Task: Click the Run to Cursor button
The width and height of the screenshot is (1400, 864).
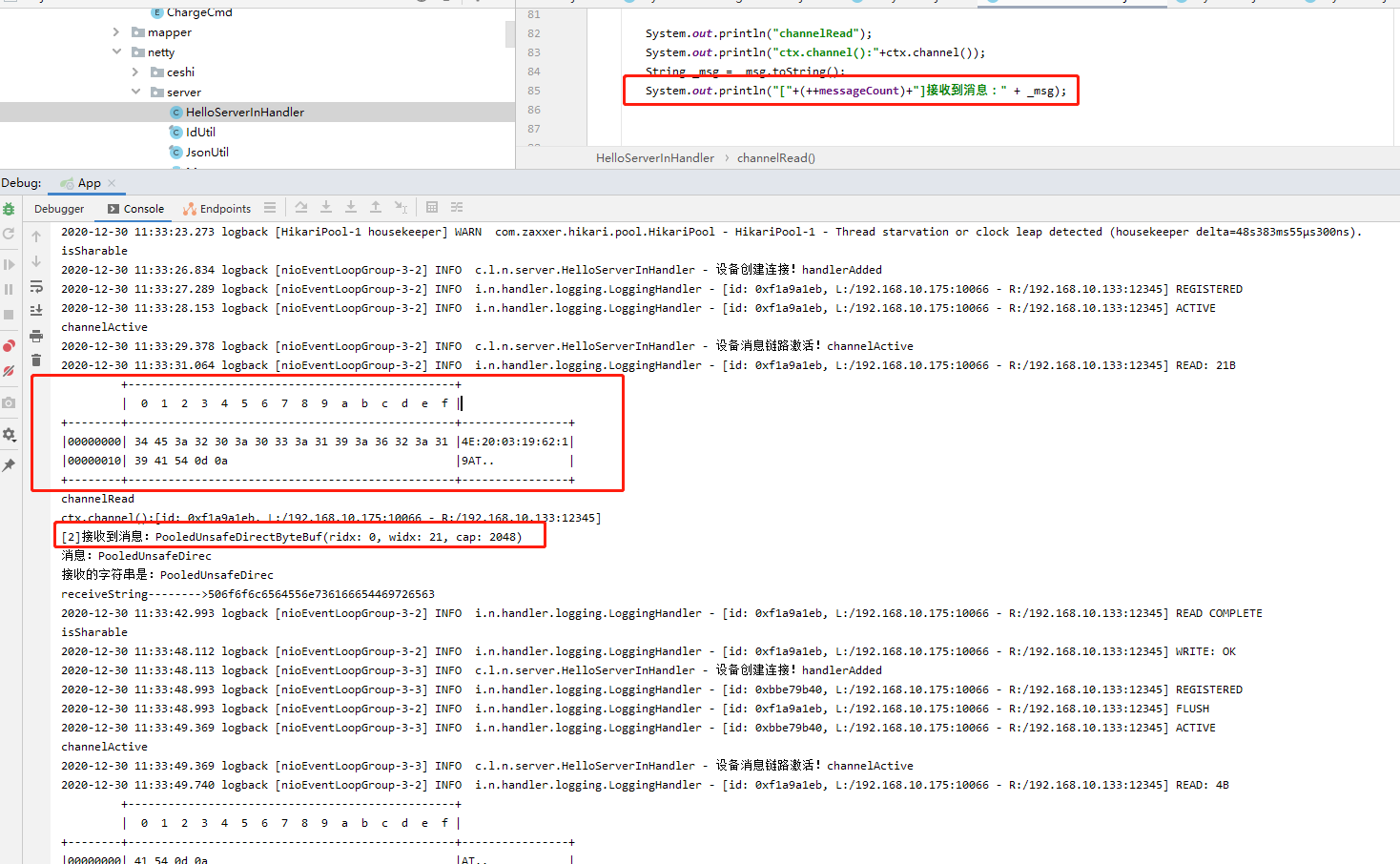Action: (401, 207)
